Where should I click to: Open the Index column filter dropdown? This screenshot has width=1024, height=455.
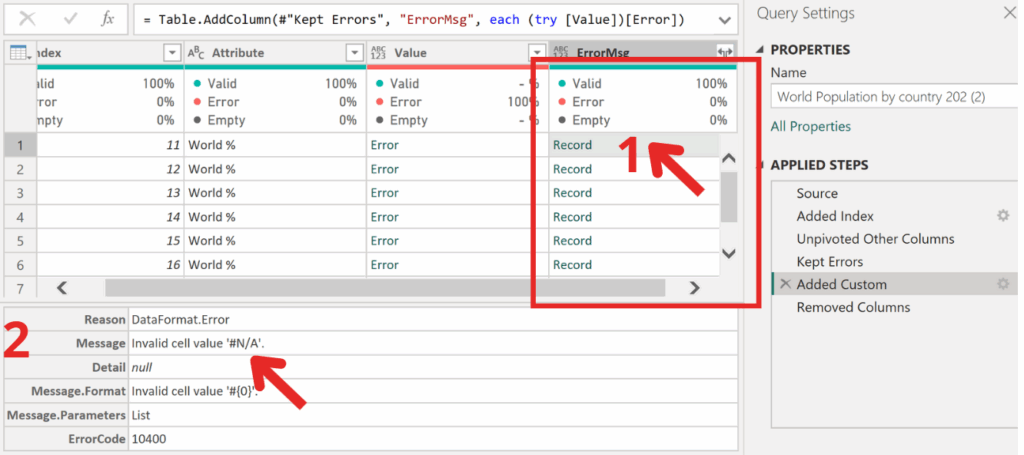tap(172, 53)
